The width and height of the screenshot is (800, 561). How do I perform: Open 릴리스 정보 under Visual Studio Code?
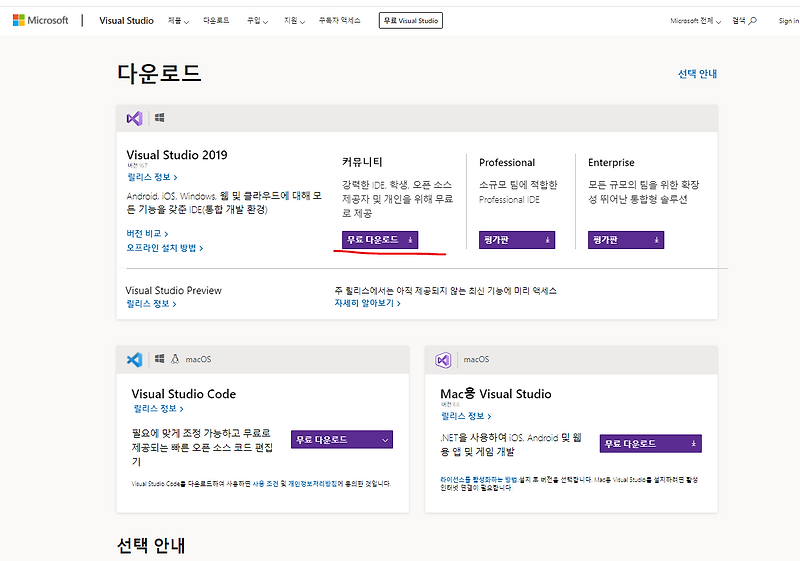(158, 409)
